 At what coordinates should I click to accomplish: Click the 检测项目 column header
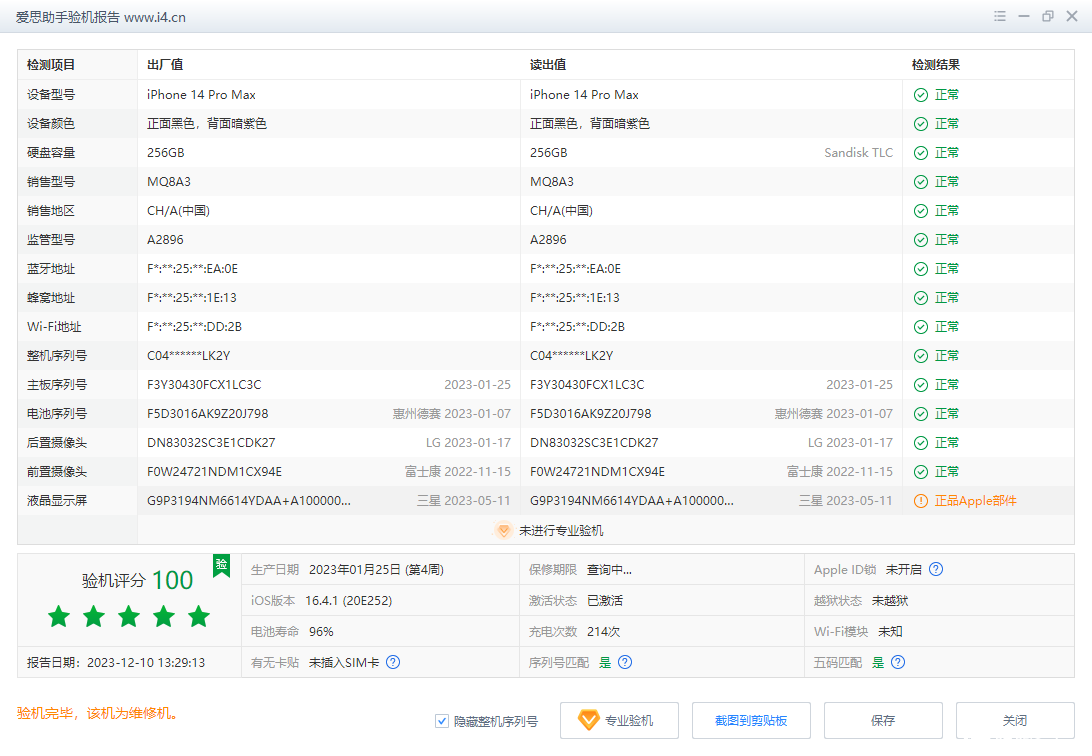coord(51,65)
